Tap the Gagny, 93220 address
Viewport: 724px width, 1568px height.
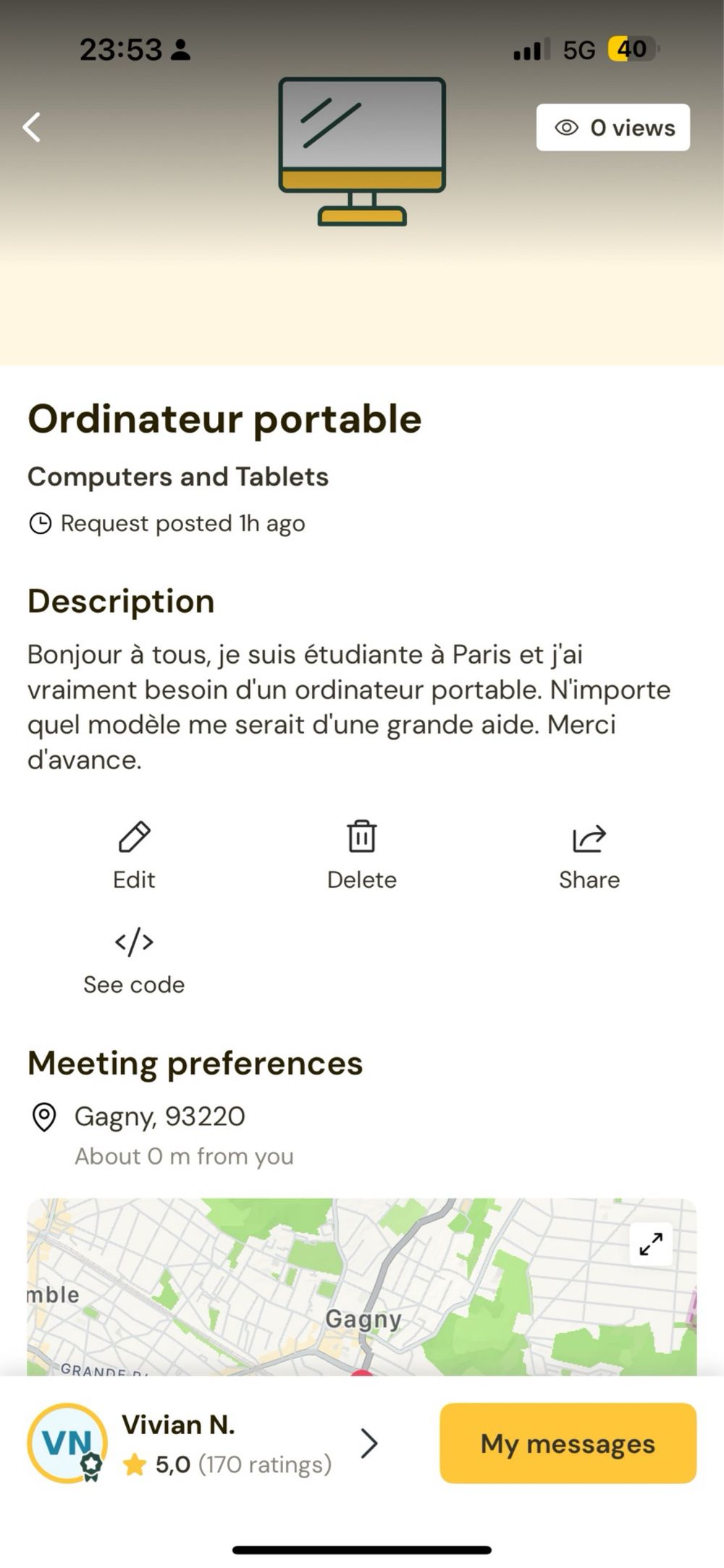coord(160,1116)
